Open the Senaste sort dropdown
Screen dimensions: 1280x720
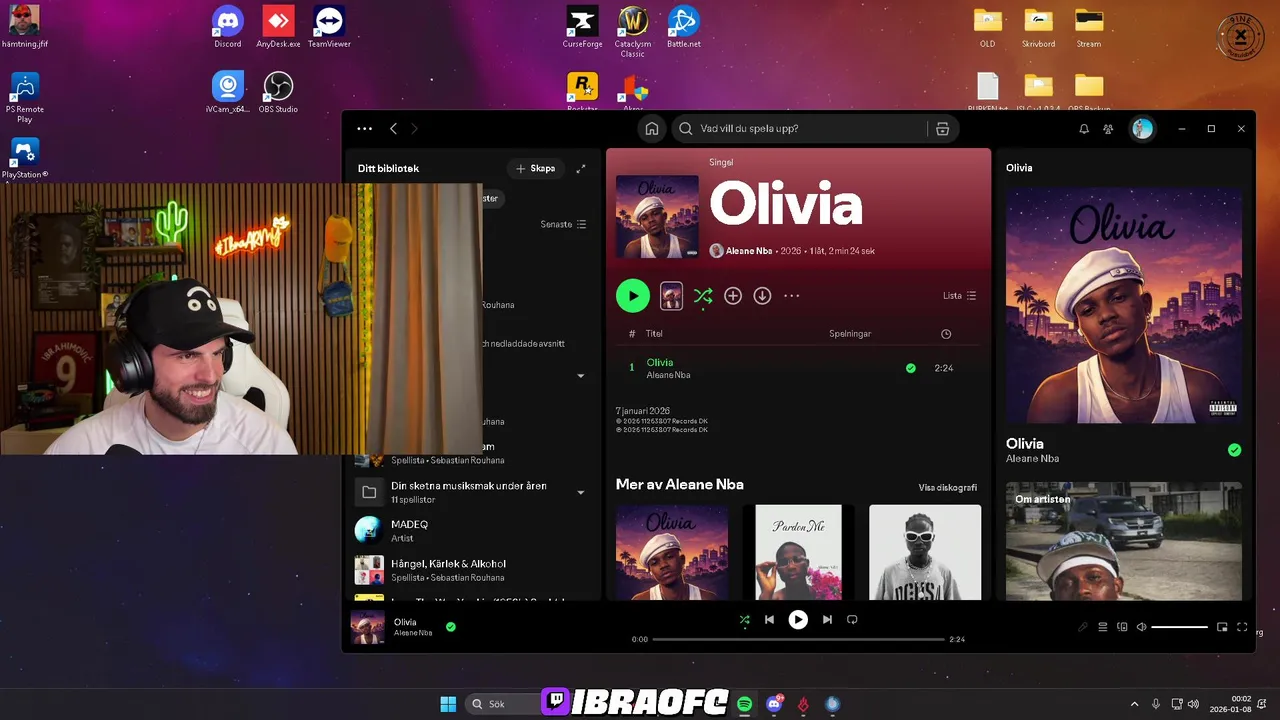coord(564,225)
